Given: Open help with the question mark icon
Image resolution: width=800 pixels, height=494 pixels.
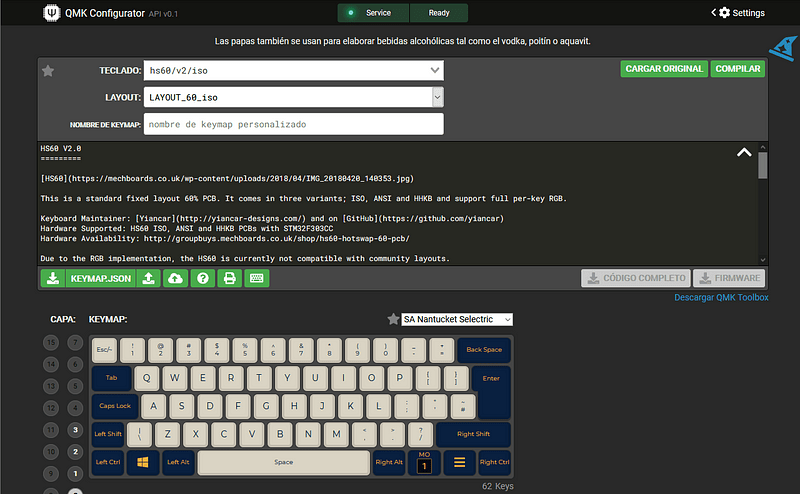Looking at the screenshot, I should (203, 278).
